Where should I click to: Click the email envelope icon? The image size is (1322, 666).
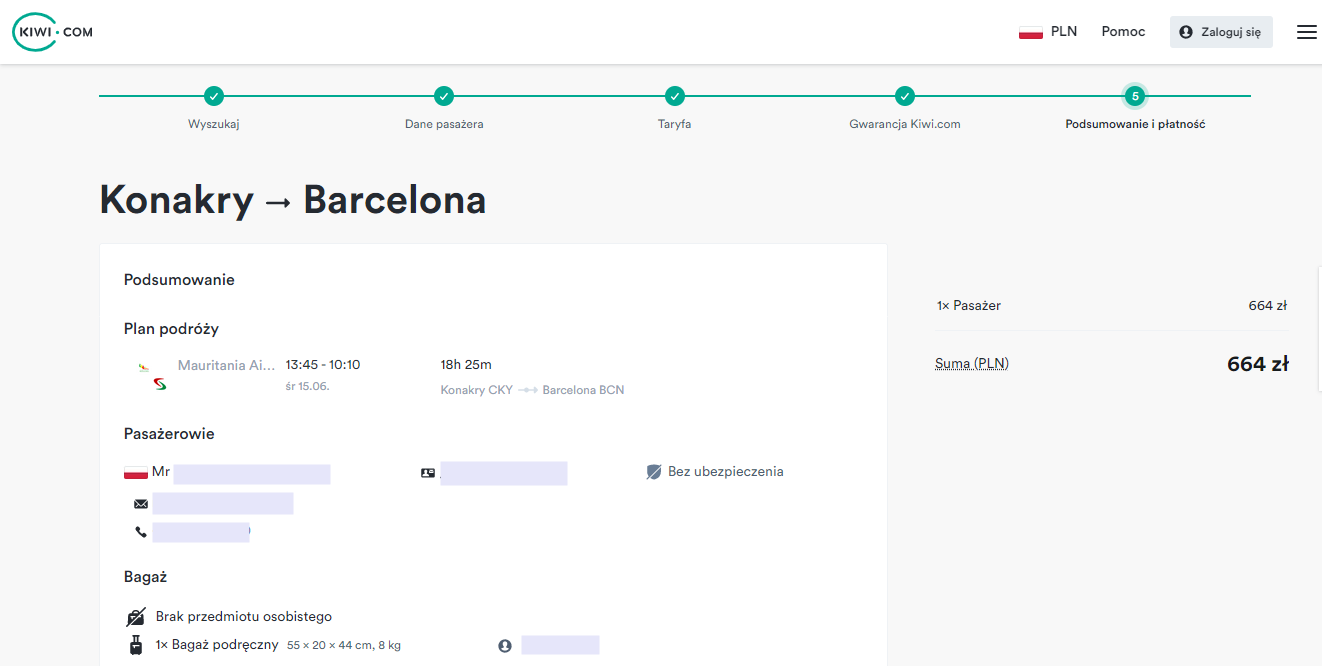point(141,504)
